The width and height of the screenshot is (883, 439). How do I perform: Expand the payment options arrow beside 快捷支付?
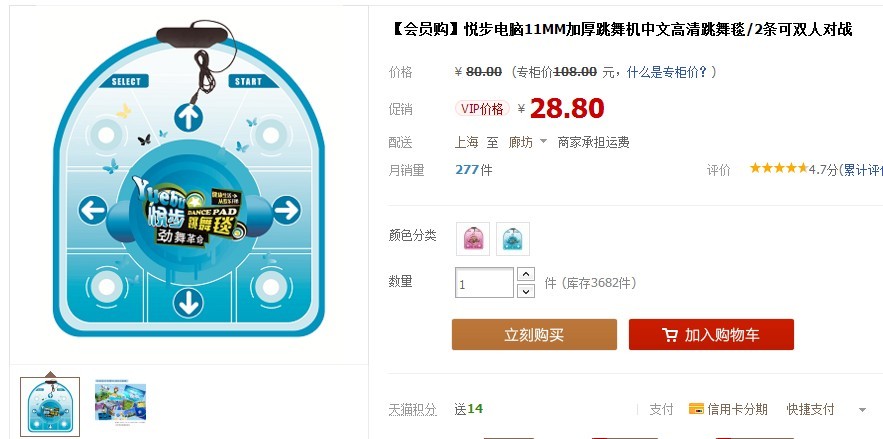(x=862, y=410)
